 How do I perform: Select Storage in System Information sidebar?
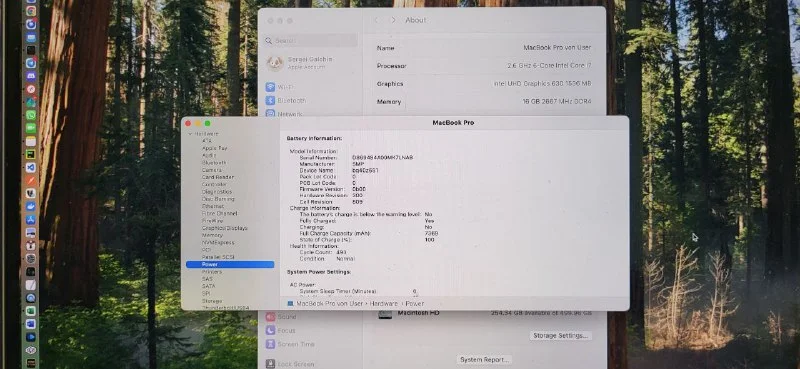coord(212,301)
